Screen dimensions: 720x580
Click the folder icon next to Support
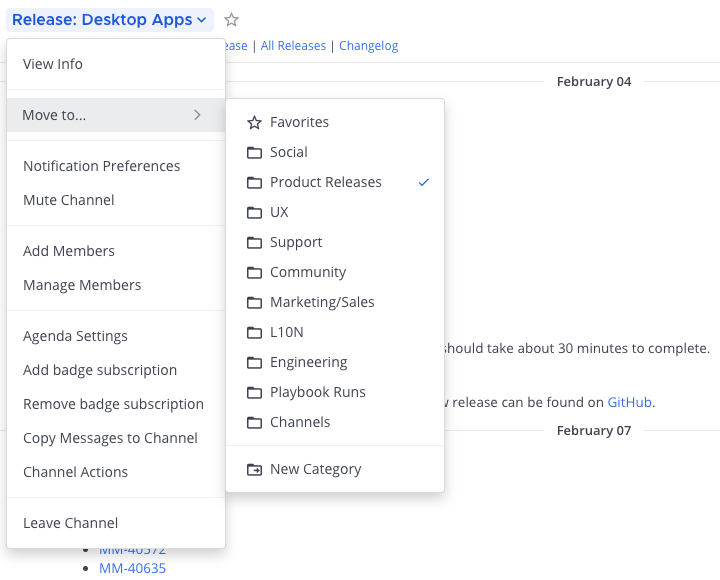pyautogui.click(x=254, y=242)
